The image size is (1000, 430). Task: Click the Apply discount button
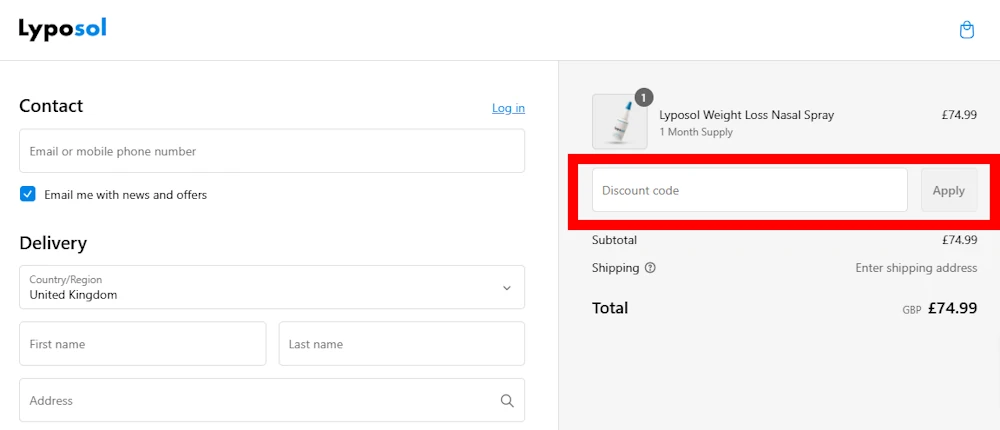coord(949,190)
